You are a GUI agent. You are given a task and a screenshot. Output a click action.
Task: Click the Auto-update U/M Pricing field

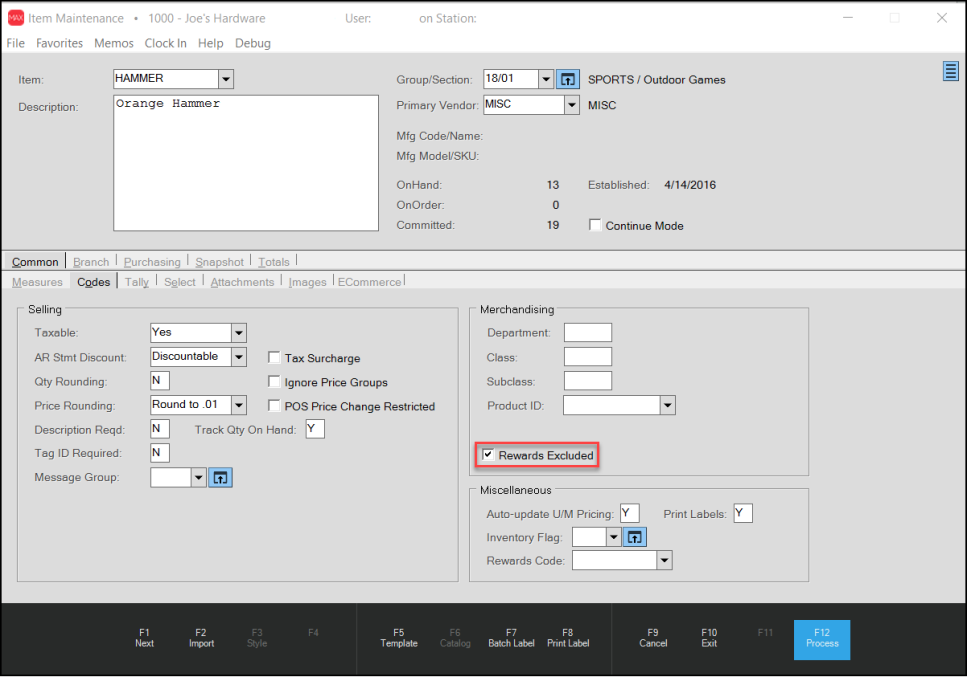pos(630,514)
